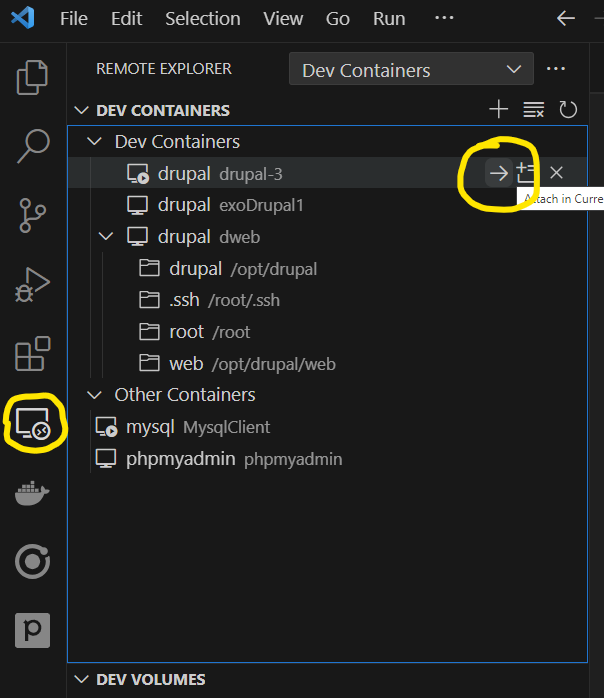Collapse the DEV VOLUMES section
The image size is (604, 698).
pyautogui.click(x=81, y=679)
